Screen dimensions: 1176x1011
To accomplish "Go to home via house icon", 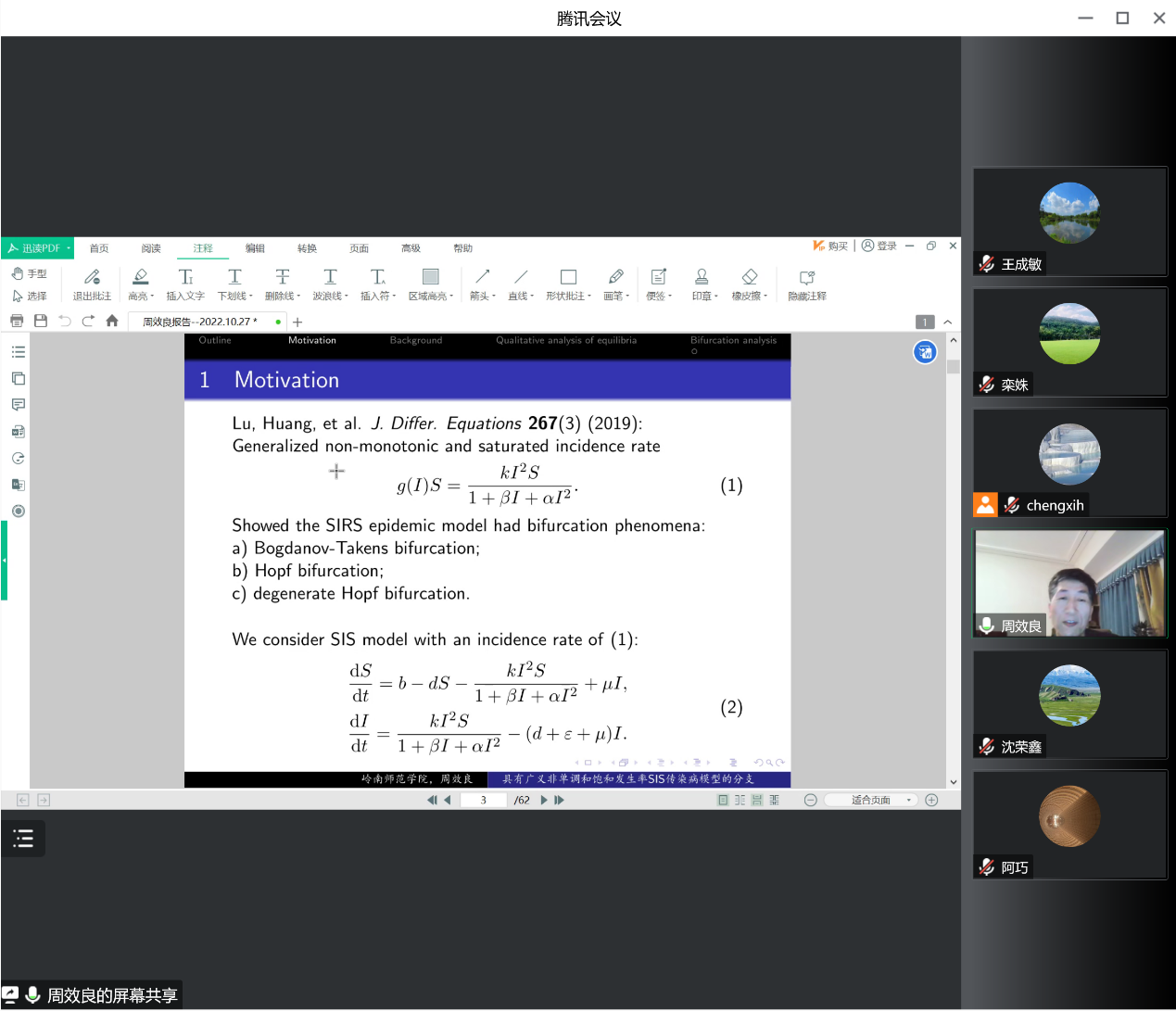I will pos(112,322).
